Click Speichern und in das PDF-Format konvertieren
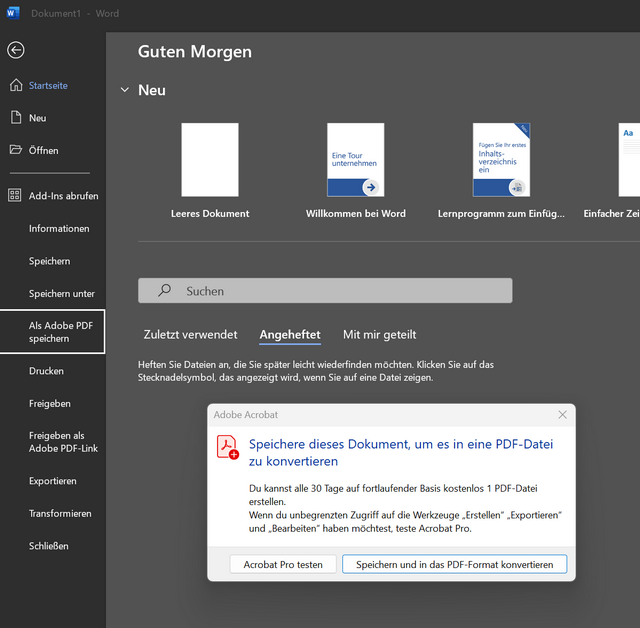640x628 pixels. pyautogui.click(x=455, y=564)
